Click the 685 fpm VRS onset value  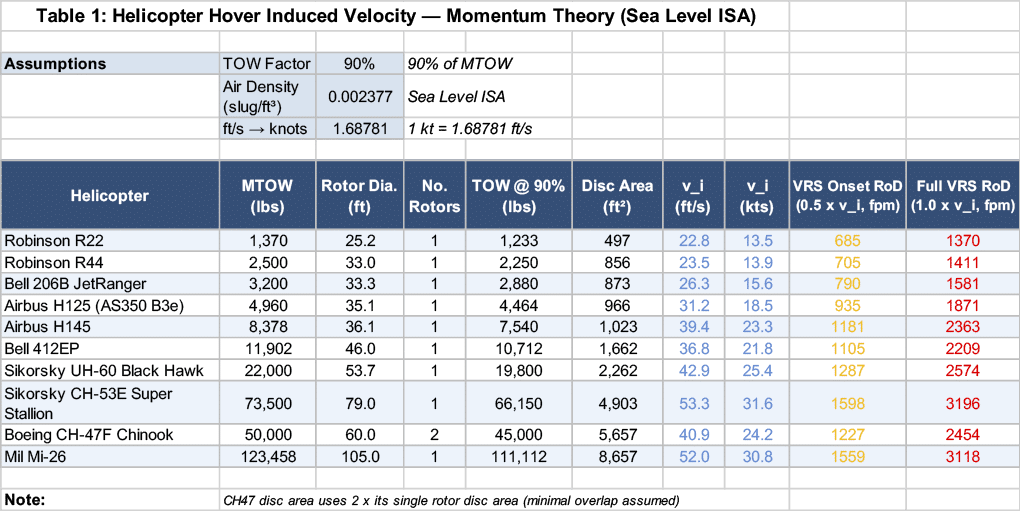(848, 240)
